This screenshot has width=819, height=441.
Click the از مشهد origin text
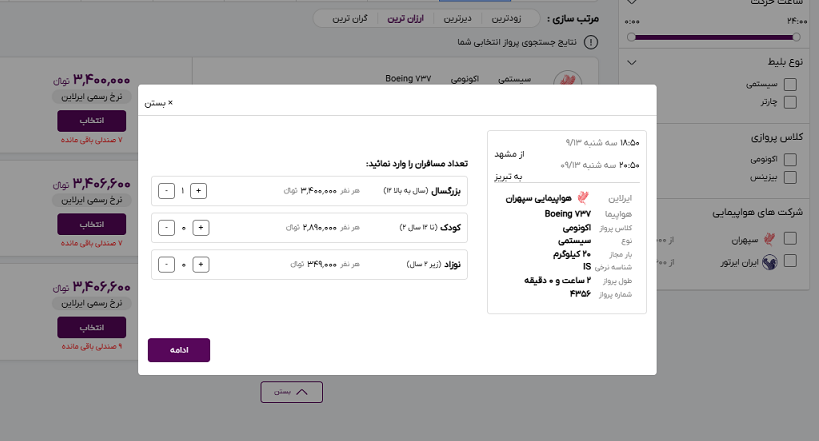click(510, 154)
